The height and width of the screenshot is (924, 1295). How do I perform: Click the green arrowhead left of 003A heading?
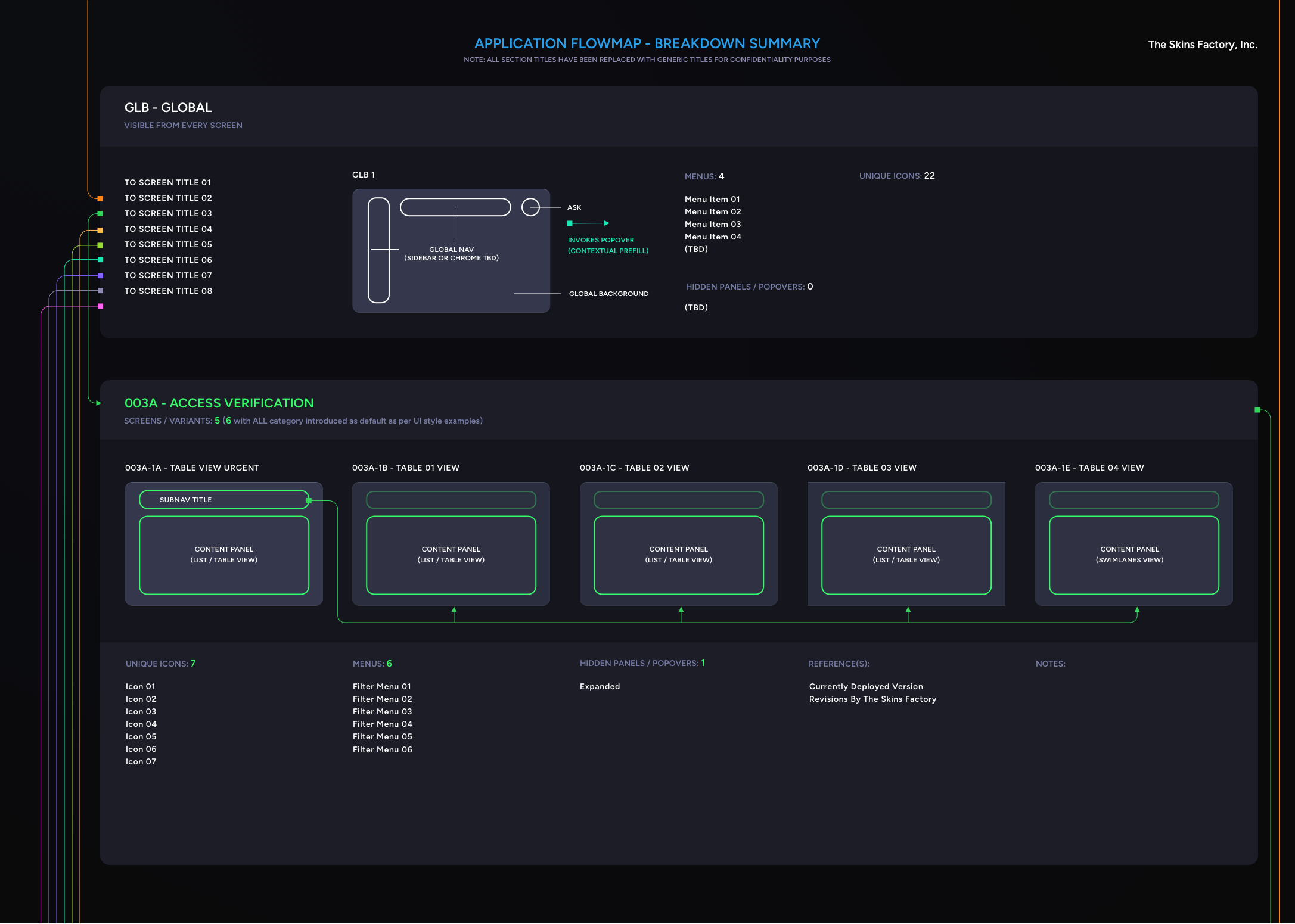tap(98, 403)
